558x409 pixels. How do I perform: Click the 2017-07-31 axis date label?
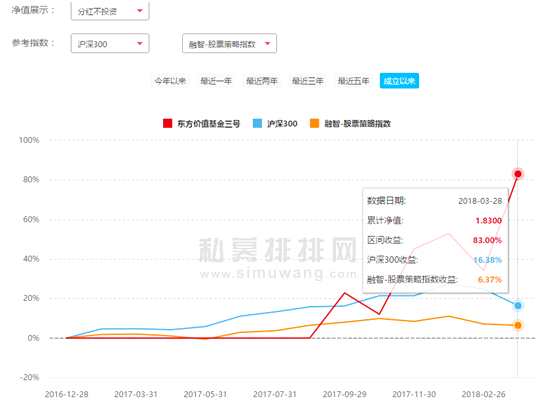tap(275, 394)
